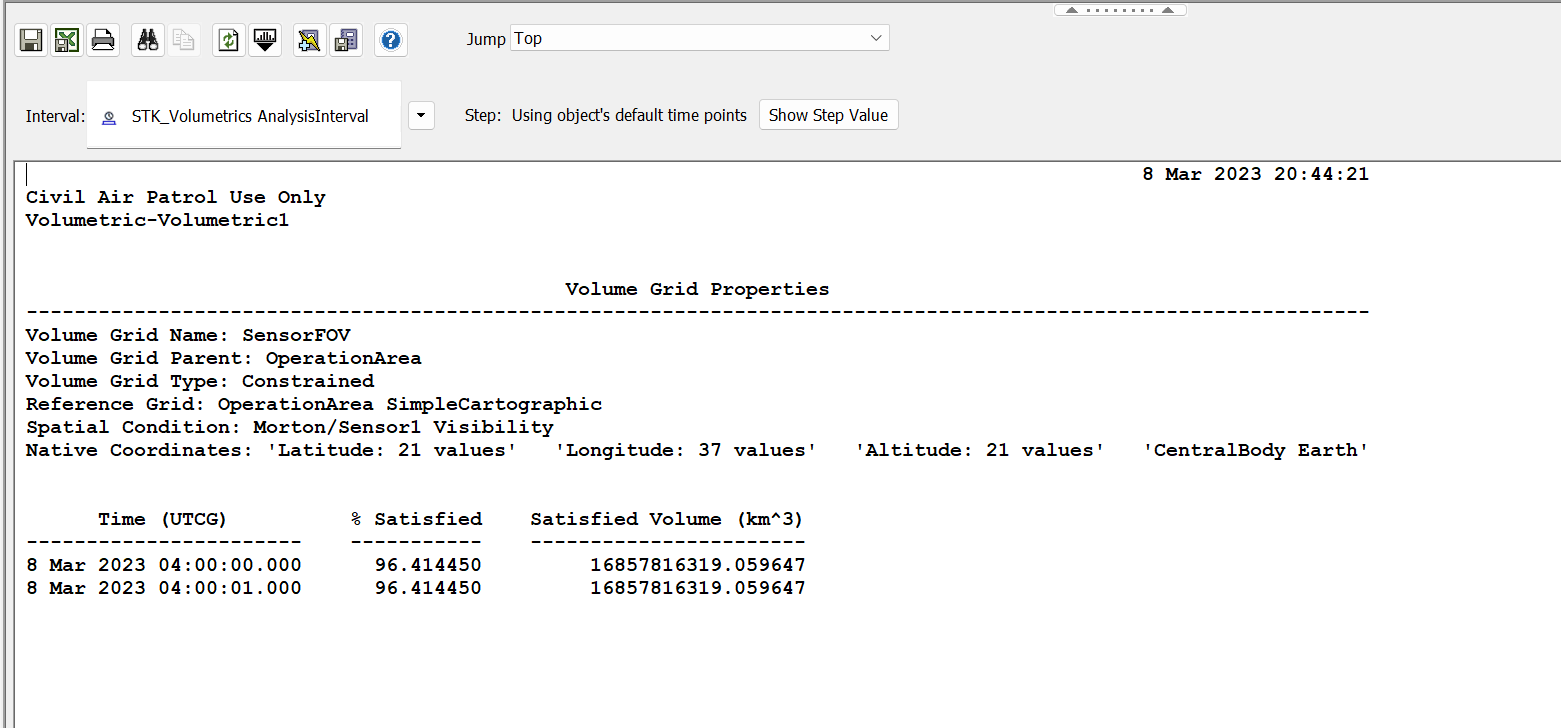1561x728 pixels.
Task: Click the lightning bolt quick report icon
Action: (310, 40)
